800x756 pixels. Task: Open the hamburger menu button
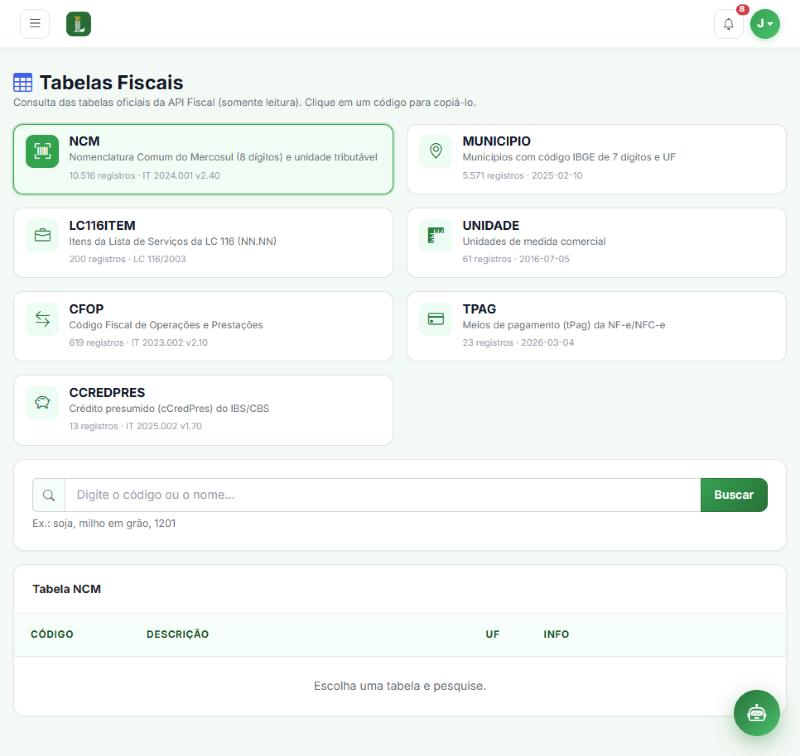click(x=35, y=23)
